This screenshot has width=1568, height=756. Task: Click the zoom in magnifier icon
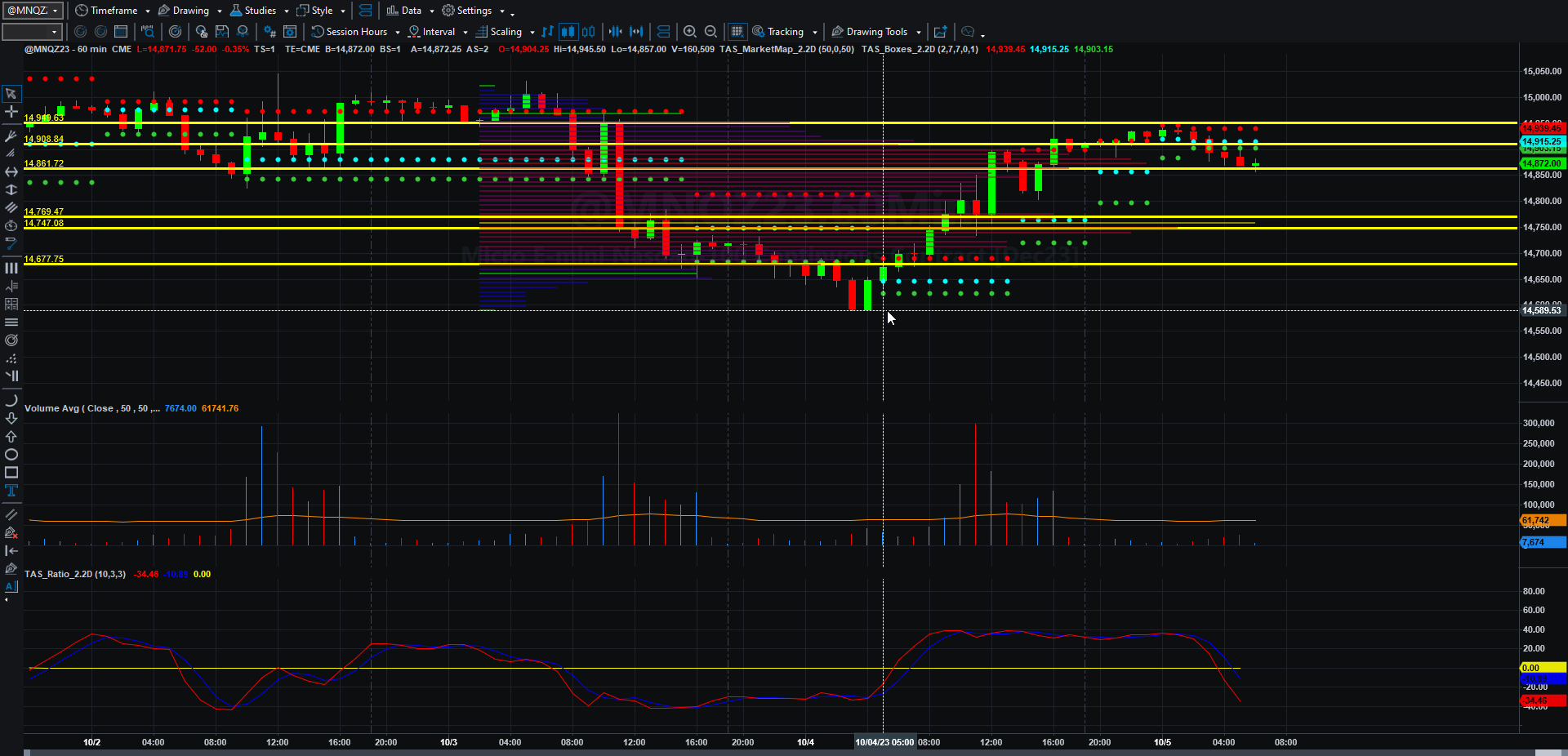(690, 32)
